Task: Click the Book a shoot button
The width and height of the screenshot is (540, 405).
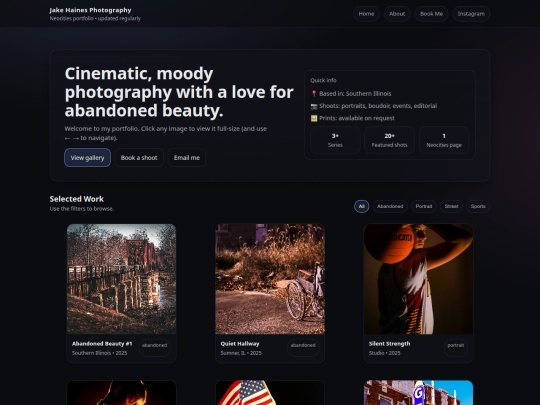Action: [139, 157]
